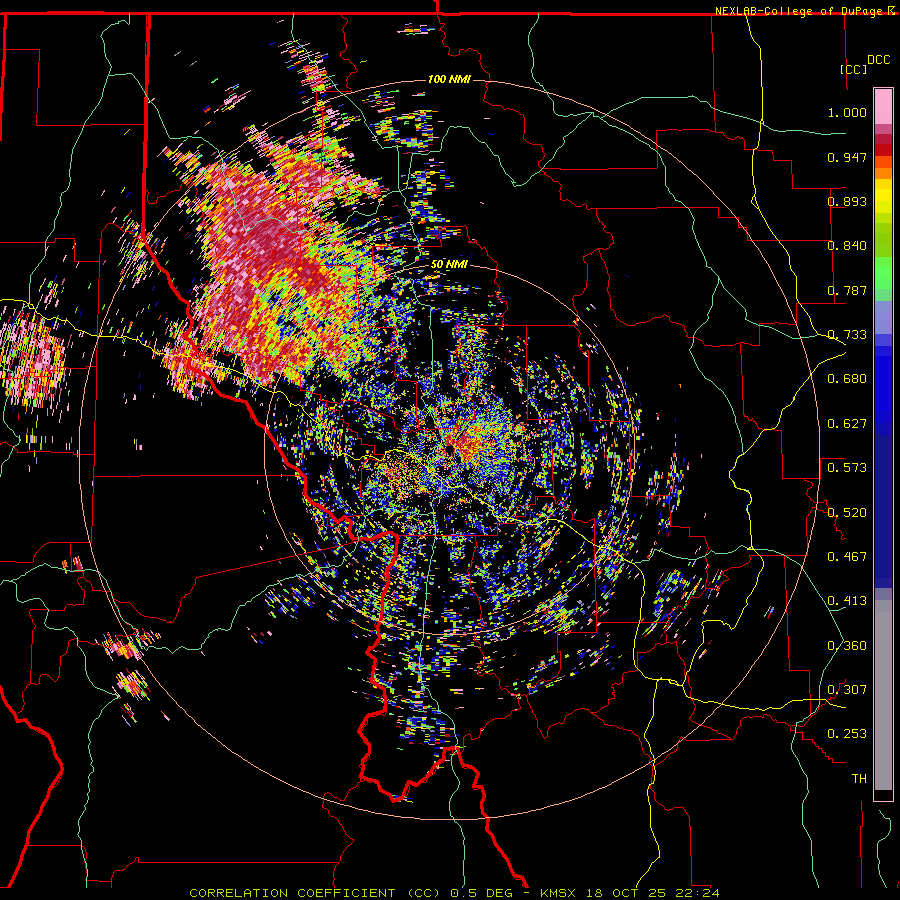
Task: Click the TH threshold legend label
Action: pyautogui.click(x=859, y=779)
